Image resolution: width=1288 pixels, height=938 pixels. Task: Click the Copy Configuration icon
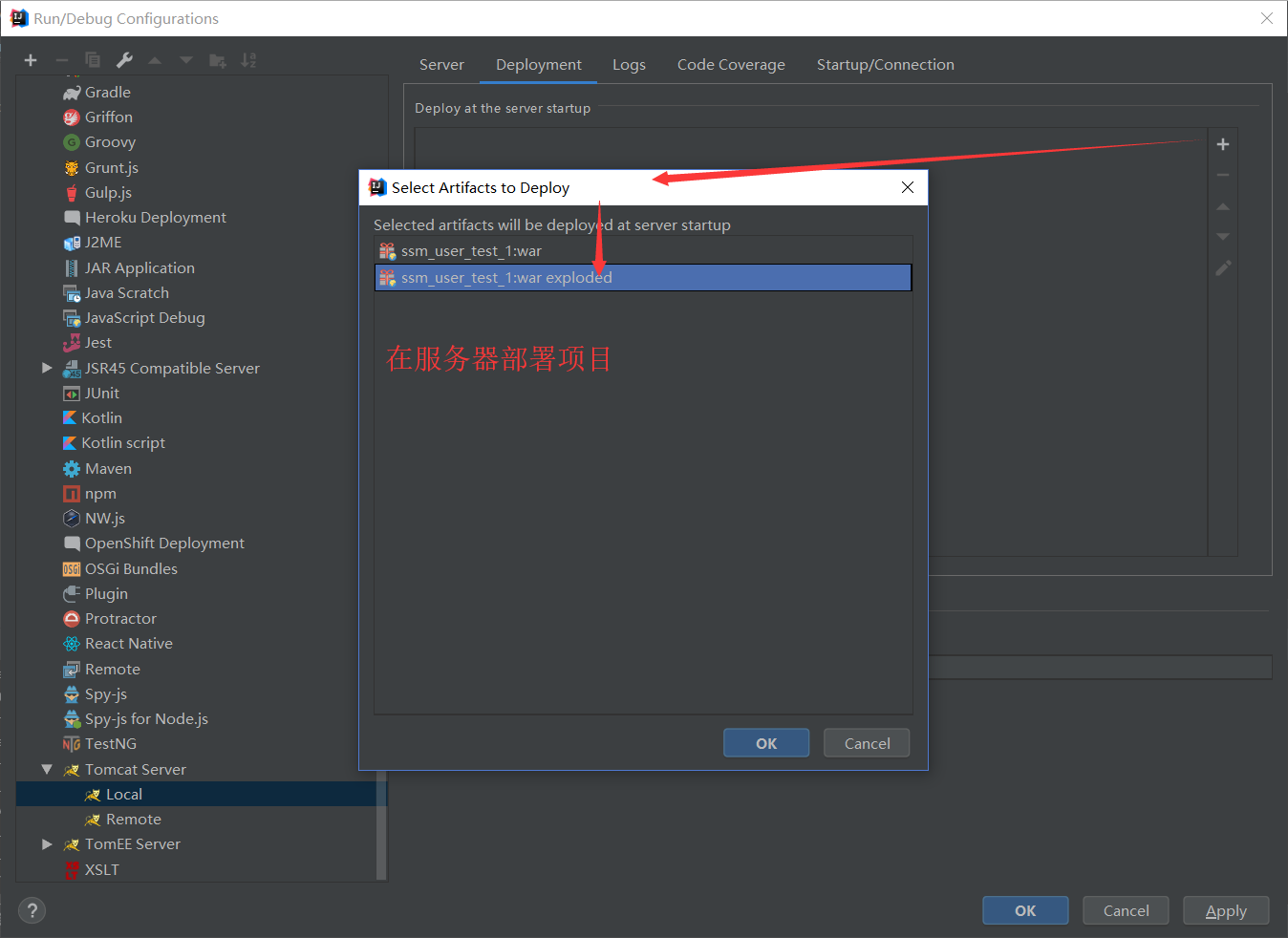(x=93, y=60)
